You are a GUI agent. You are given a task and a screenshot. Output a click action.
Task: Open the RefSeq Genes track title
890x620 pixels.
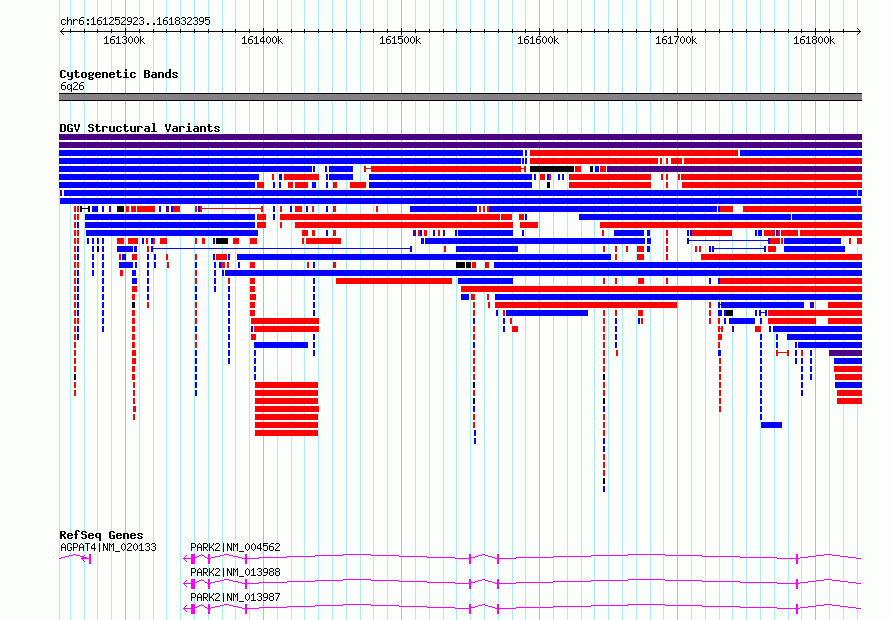101,535
